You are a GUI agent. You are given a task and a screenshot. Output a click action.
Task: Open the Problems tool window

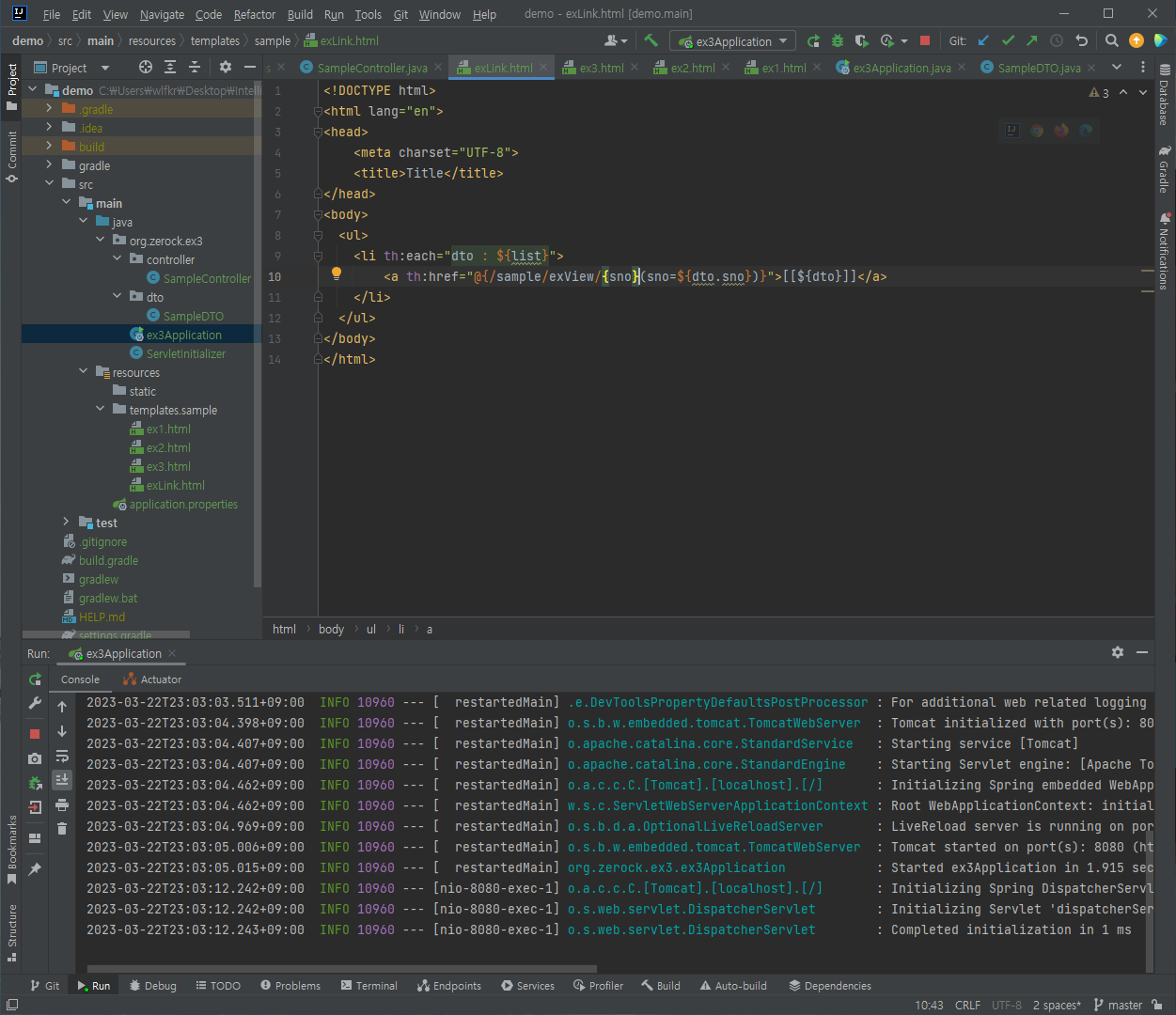click(290, 986)
